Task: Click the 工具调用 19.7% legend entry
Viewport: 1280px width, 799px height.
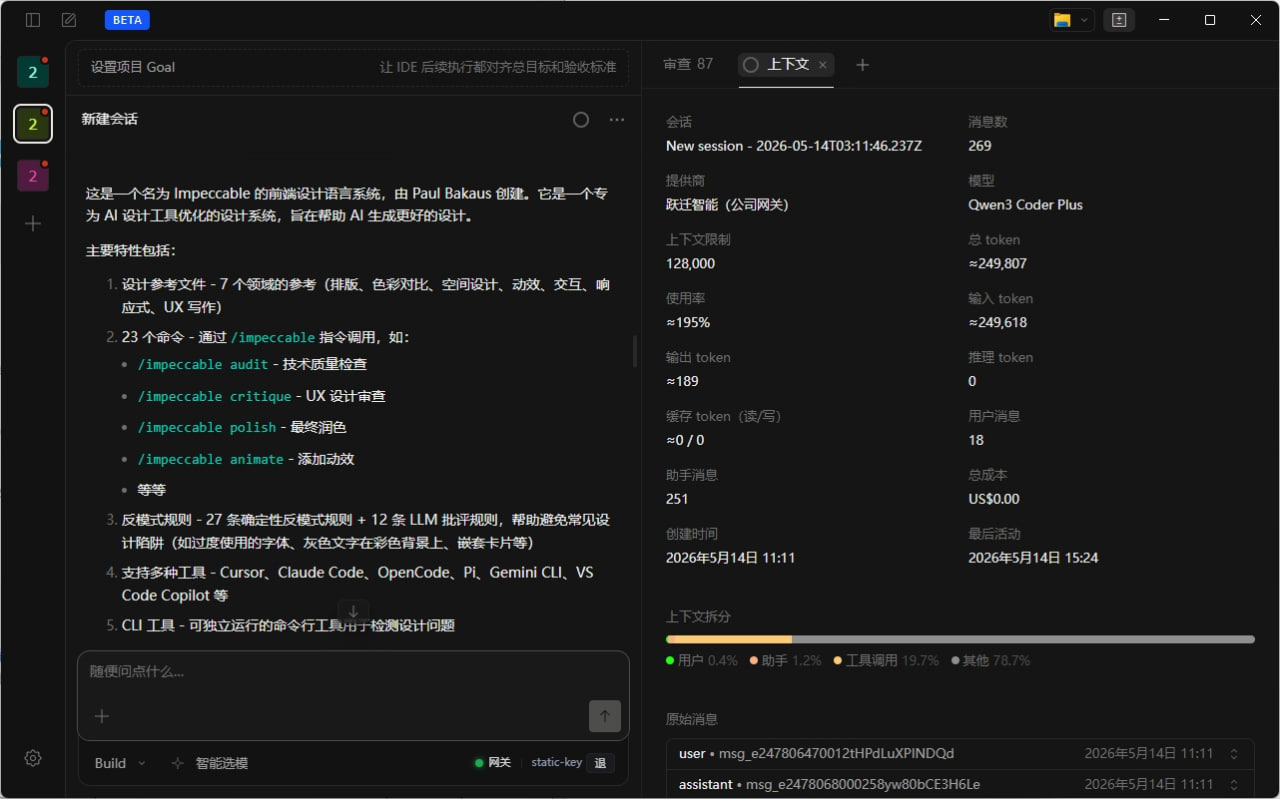Action: click(886, 661)
